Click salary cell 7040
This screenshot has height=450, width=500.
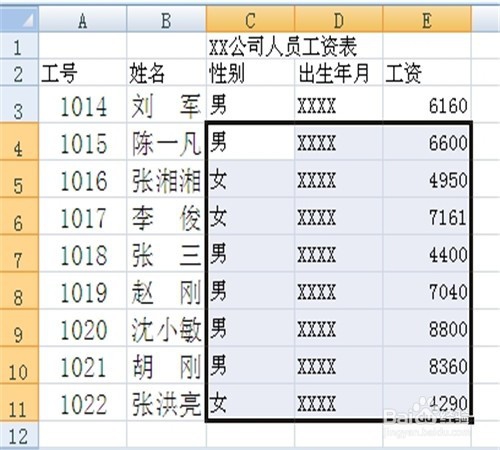point(427,291)
